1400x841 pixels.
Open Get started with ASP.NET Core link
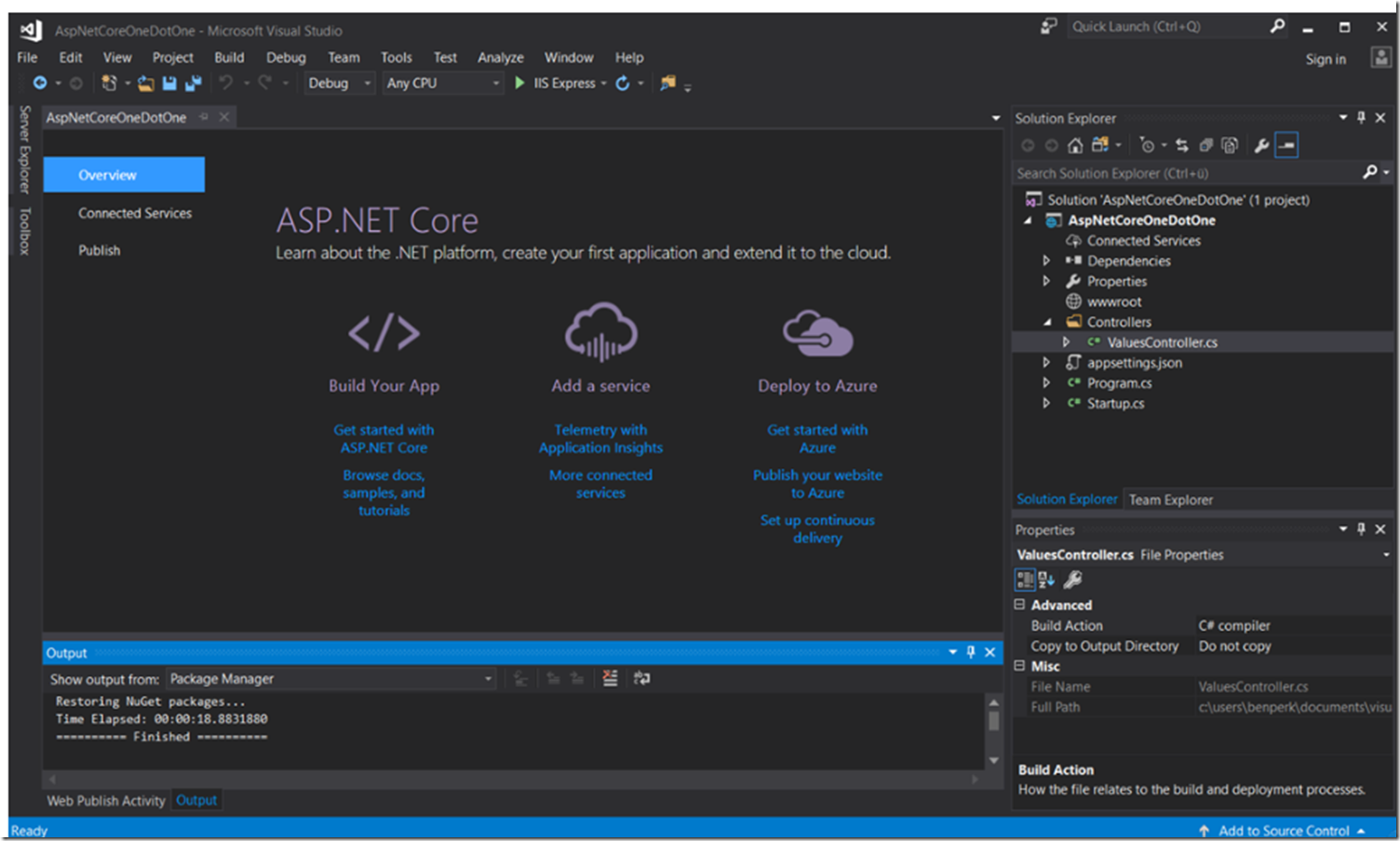384,439
